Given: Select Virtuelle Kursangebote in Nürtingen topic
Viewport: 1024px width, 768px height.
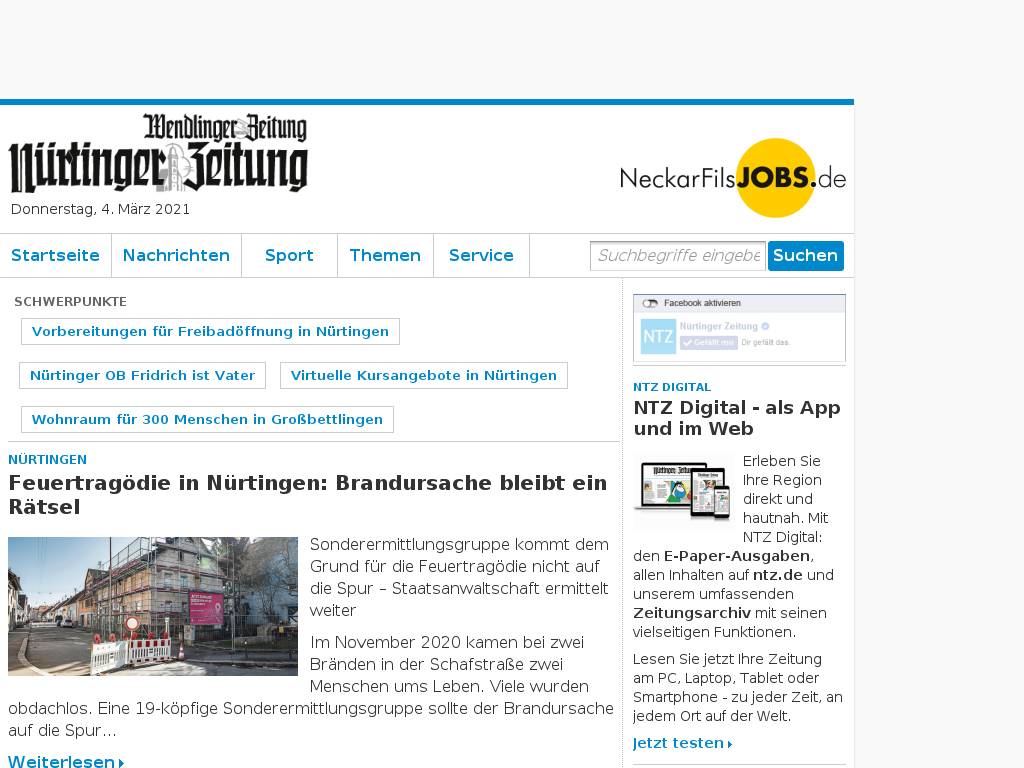Looking at the screenshot, I should click(x=423, y=375).
